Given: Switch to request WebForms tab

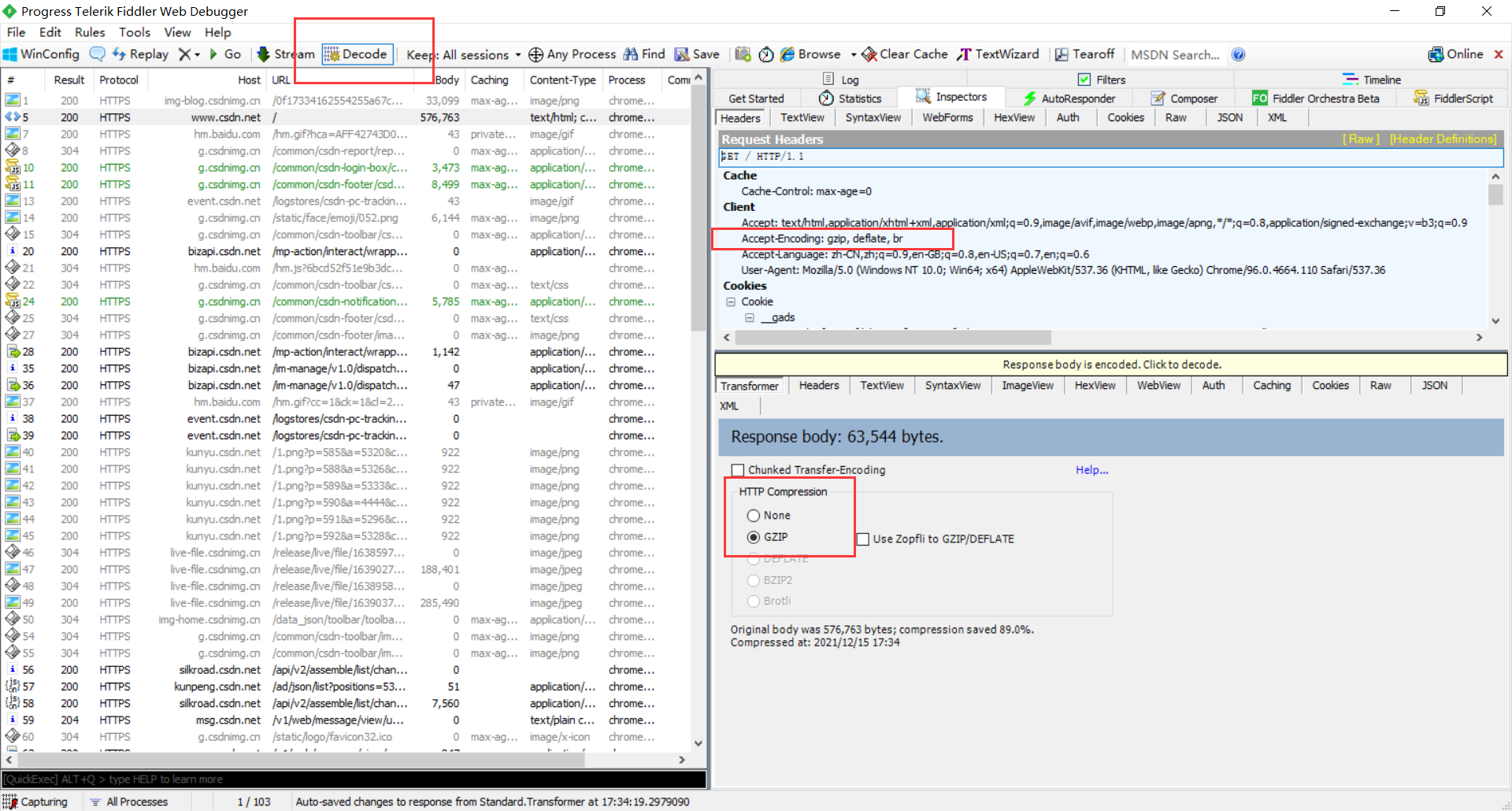Looking at the screenshot, I should (947, 117).
